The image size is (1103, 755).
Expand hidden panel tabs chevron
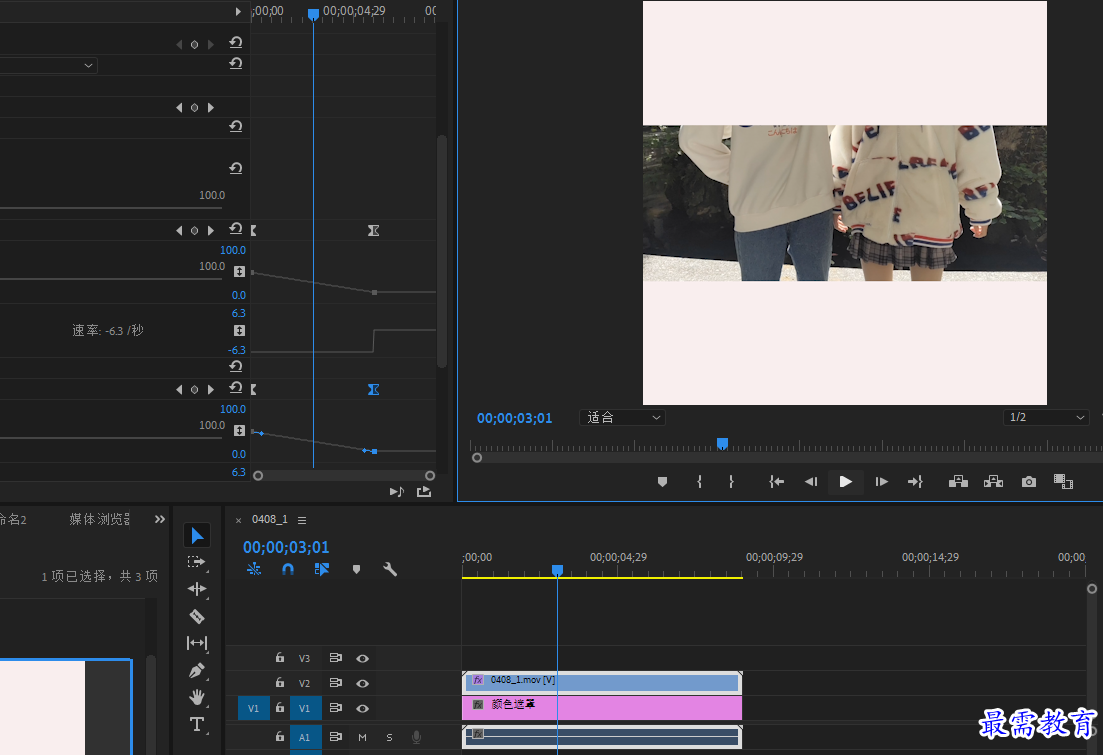point(160,519)
